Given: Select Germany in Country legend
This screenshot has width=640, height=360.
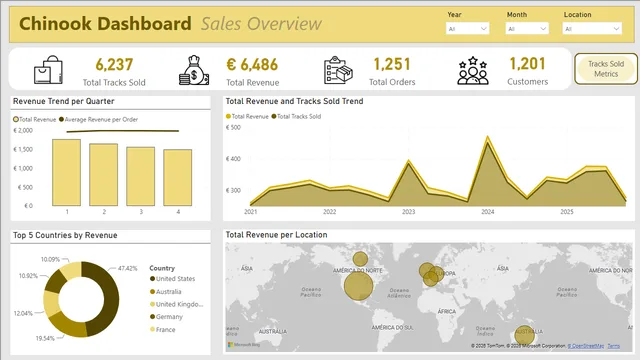Looking at the screenshot, I should pos(167,317).
